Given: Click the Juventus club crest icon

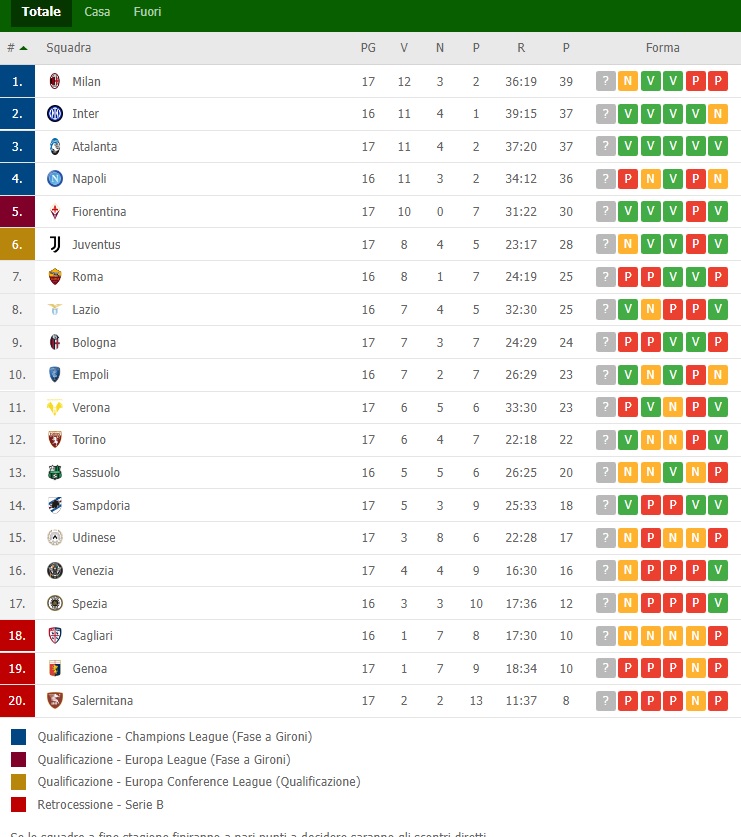Looking at the screenshot, I should pos(55,244).
